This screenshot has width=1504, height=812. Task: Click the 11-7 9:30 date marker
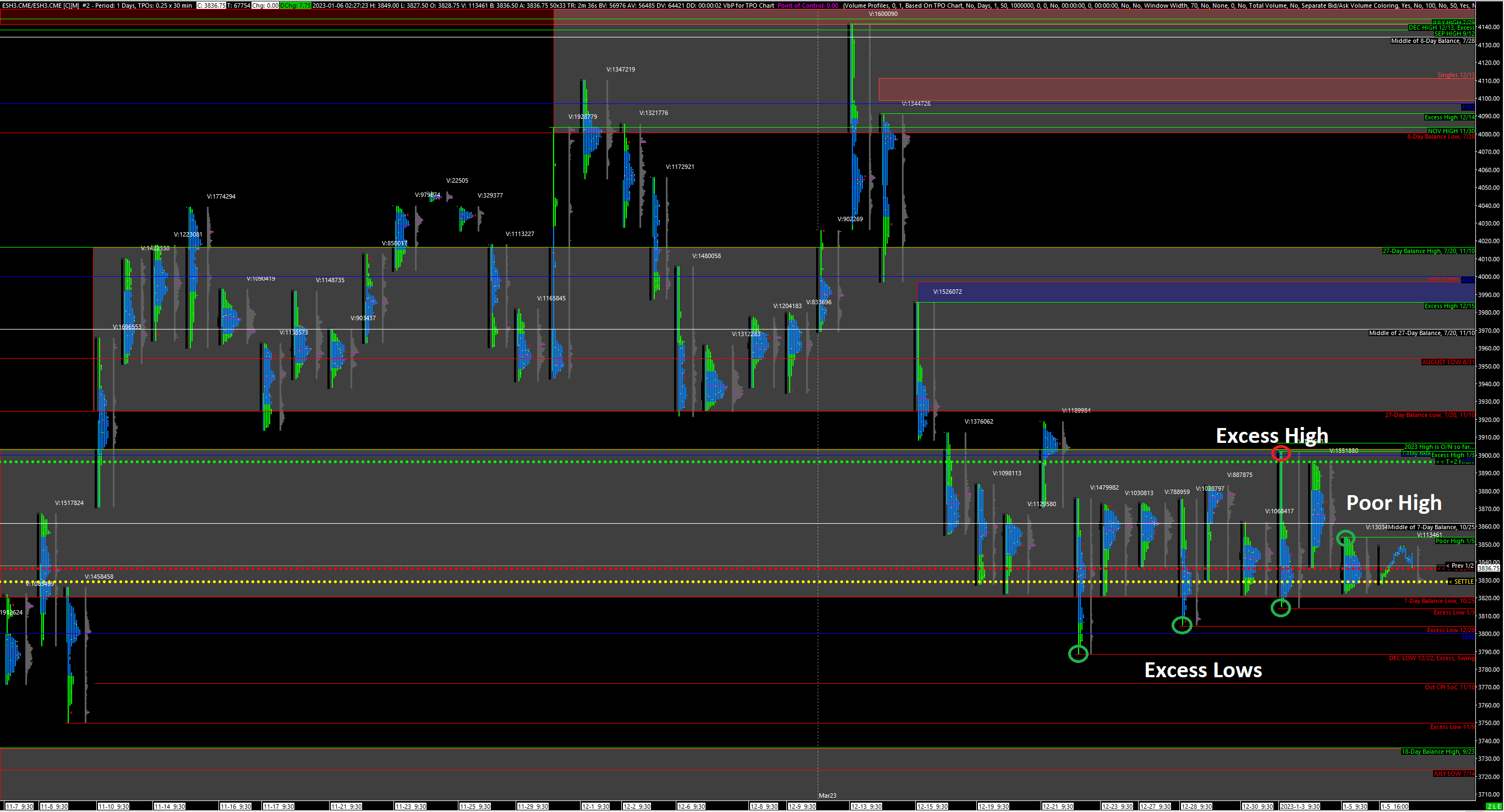point(19,806)
